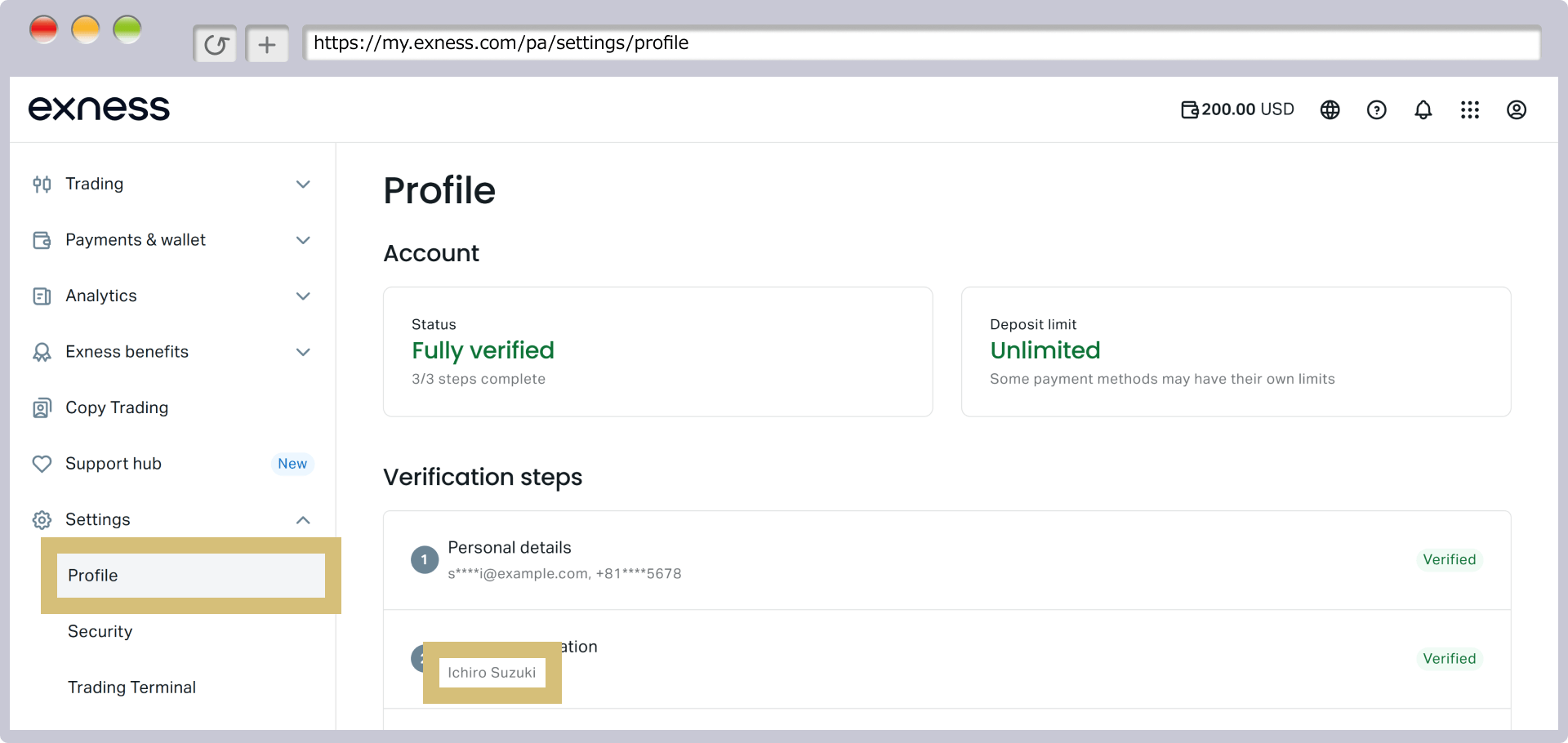Click the New badge on Support hub
Screen dimensions: 1568x743
(292, 464)
